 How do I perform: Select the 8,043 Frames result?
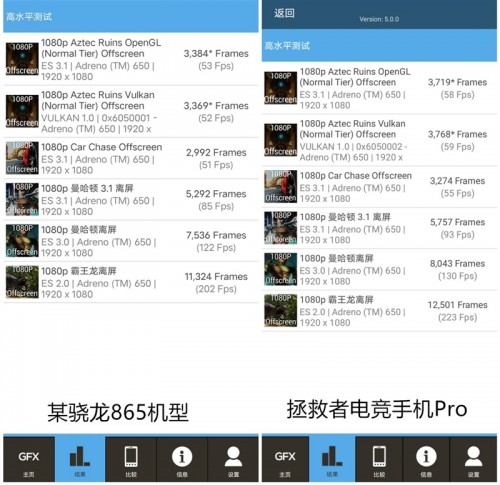click(457, 264)
